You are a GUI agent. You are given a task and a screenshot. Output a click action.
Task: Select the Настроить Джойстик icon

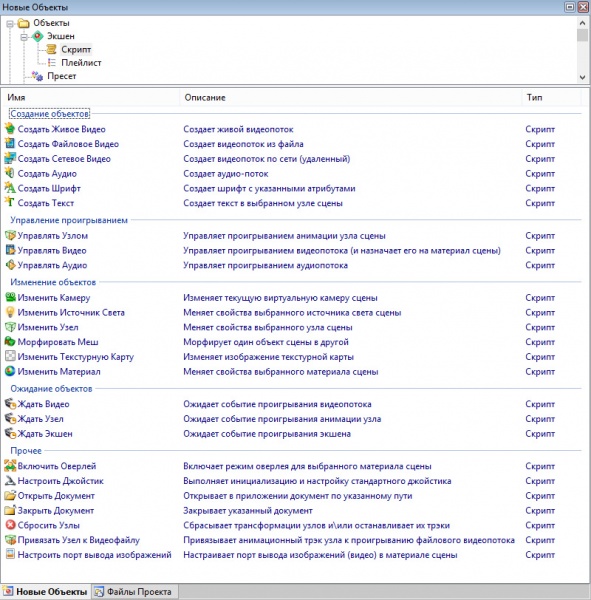click(x=10, y=481)
